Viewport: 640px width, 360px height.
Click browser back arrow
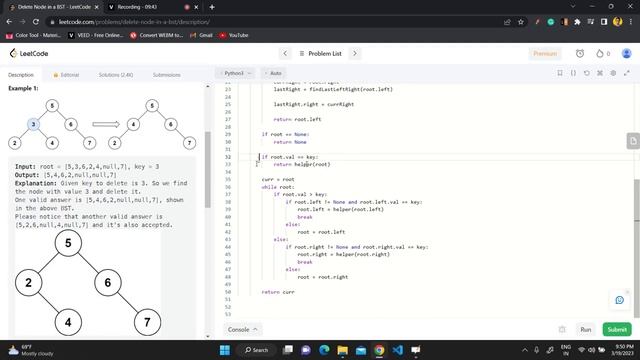click(x=9, y=22)
